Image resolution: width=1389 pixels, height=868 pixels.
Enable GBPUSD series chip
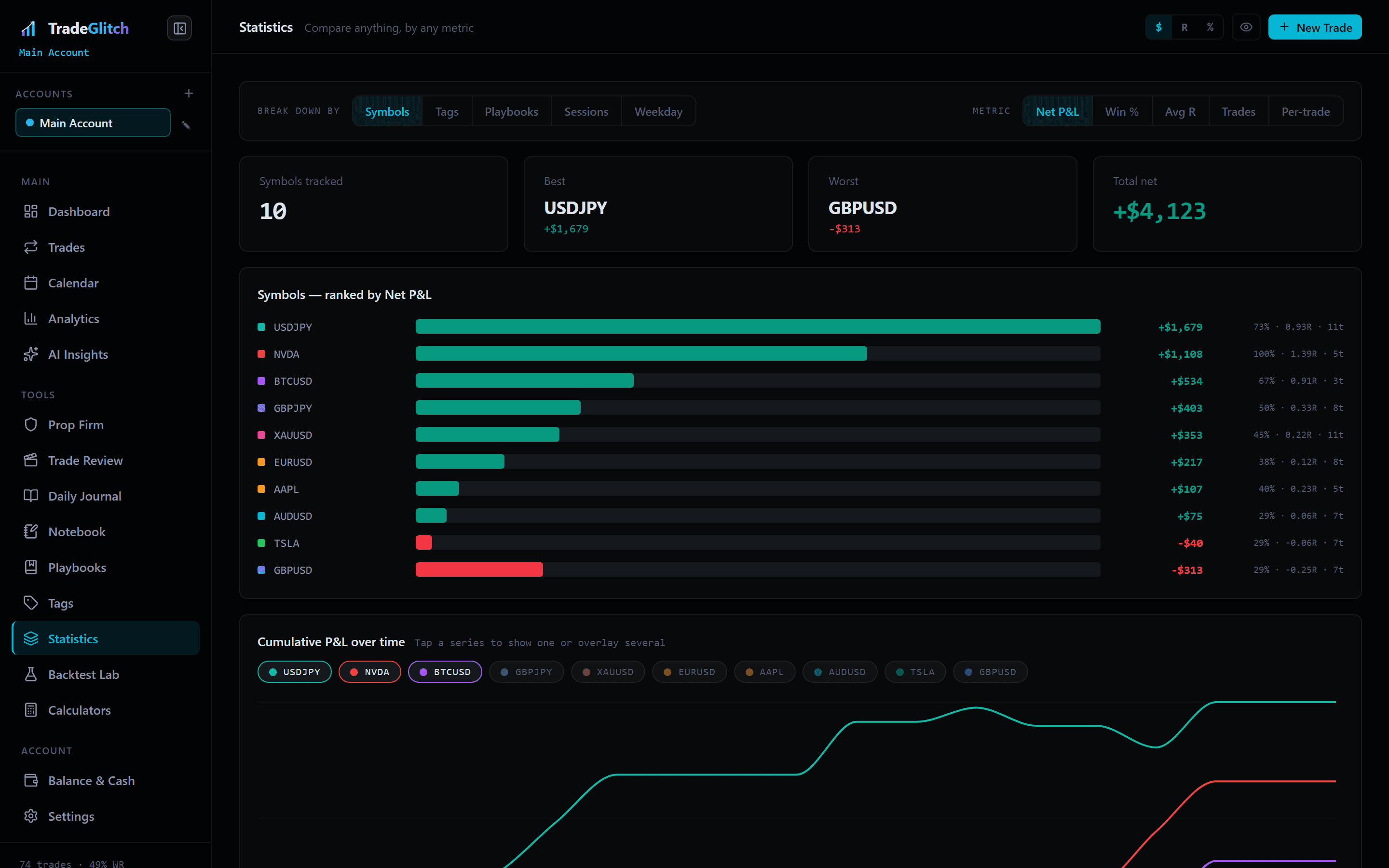(990, 672)
